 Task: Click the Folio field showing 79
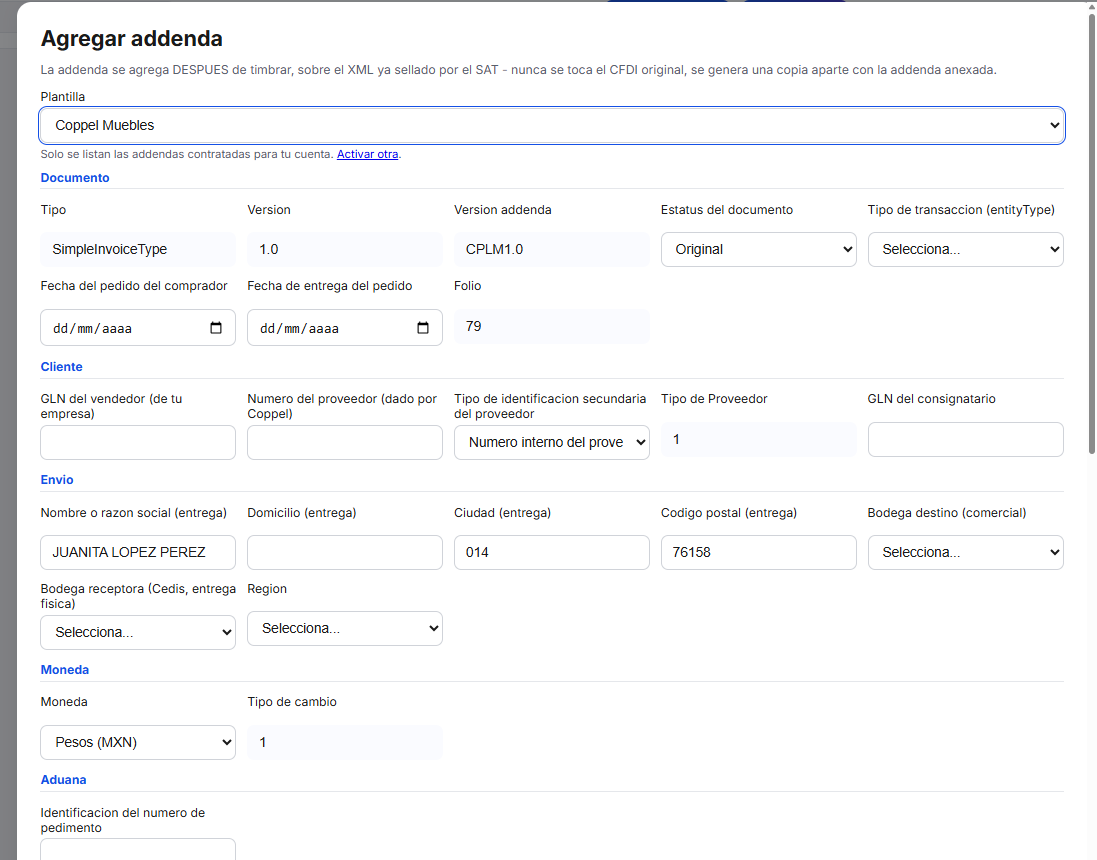click(551, 326)
